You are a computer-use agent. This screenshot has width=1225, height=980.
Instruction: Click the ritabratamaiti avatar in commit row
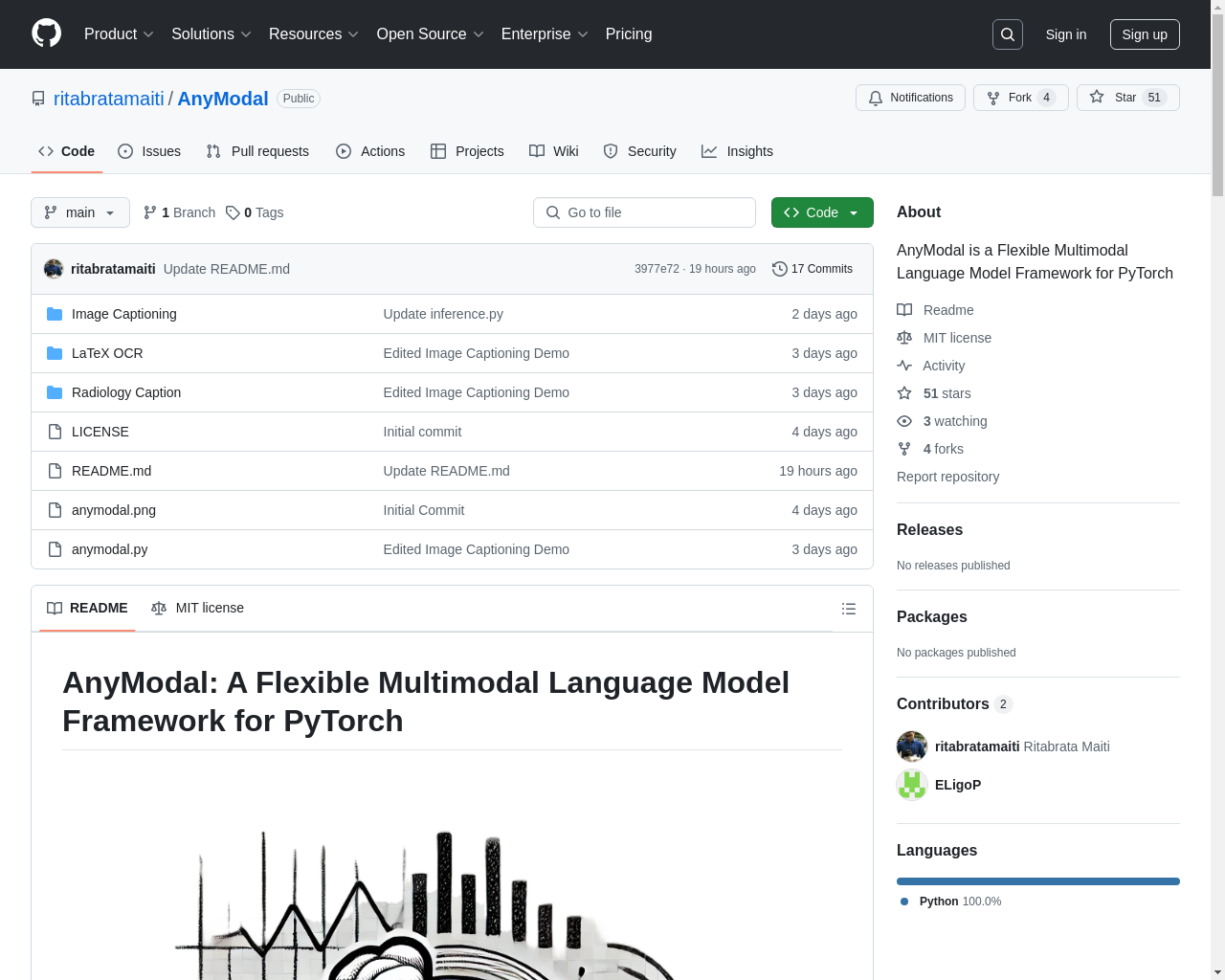click(54, 269)
